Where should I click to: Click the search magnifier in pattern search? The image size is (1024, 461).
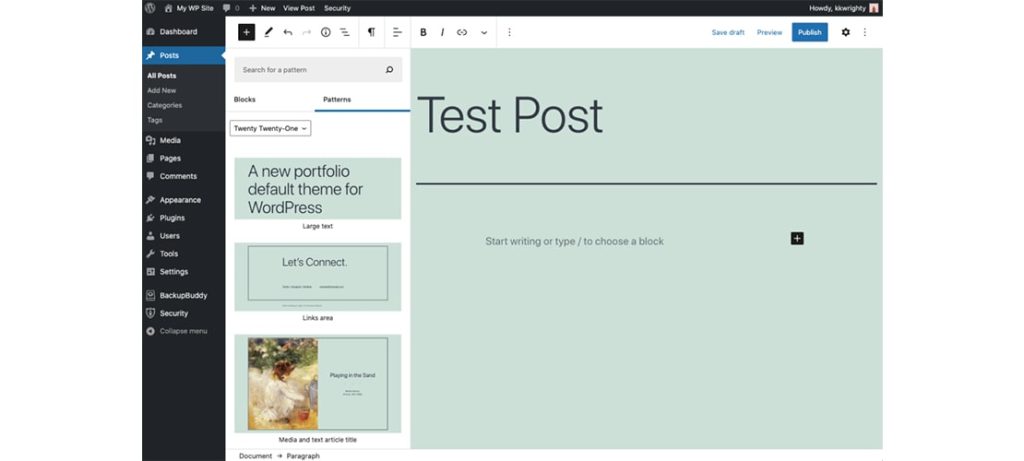click(390, 69)
